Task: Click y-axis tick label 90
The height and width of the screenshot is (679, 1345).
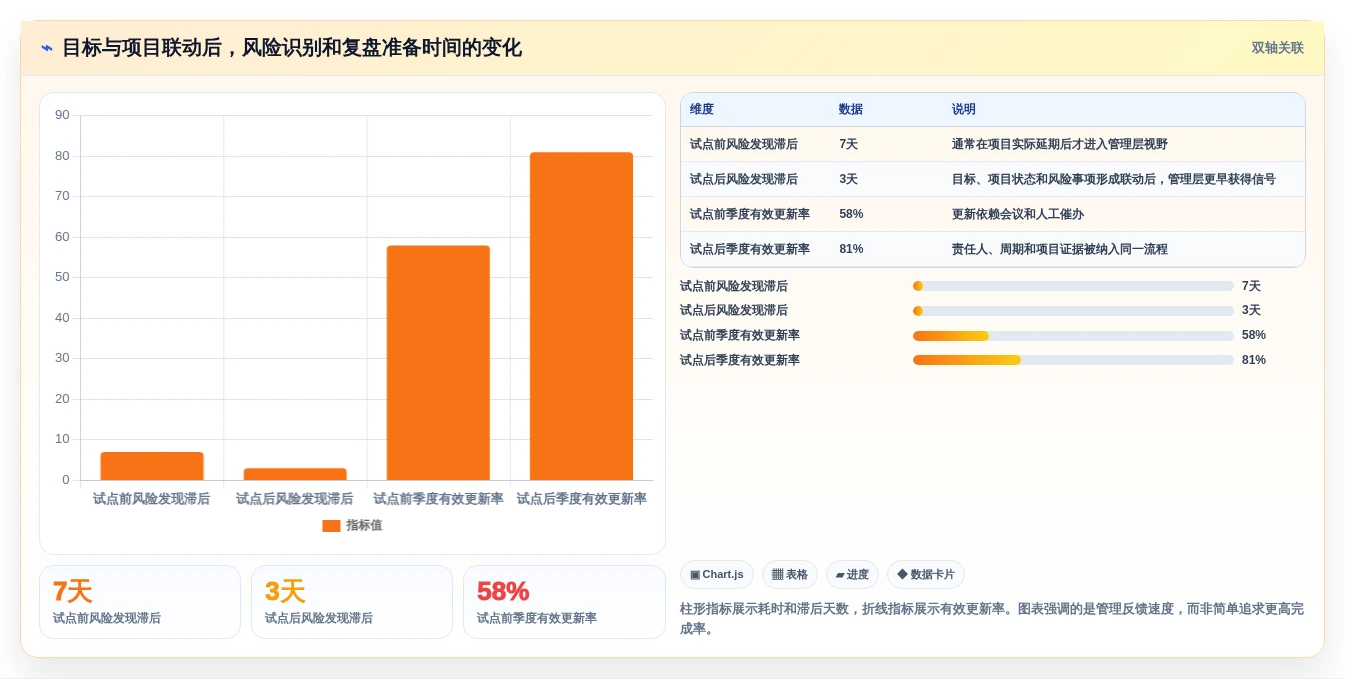Action: 62,115
